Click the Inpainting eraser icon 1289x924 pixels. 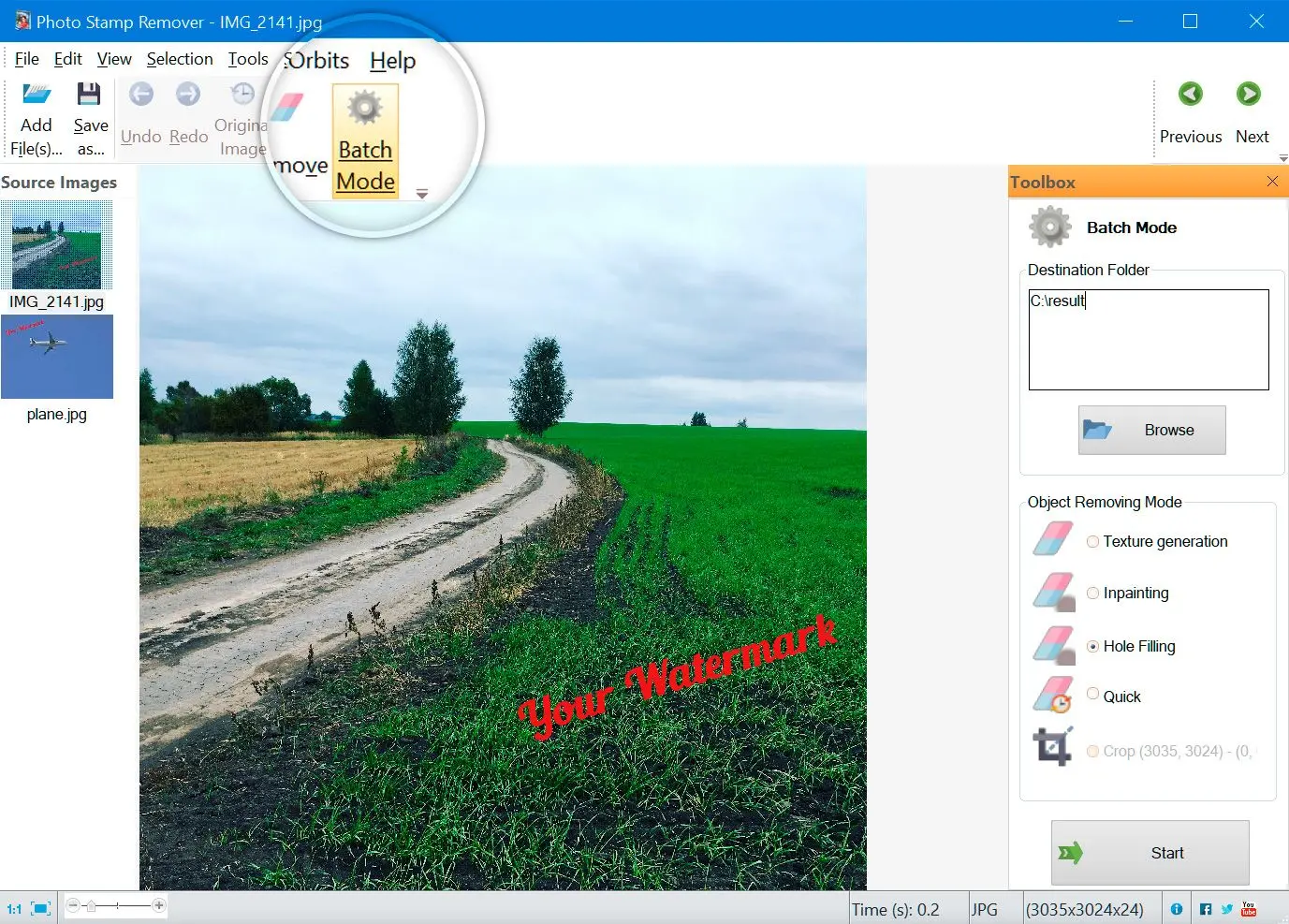(1053, 592)
